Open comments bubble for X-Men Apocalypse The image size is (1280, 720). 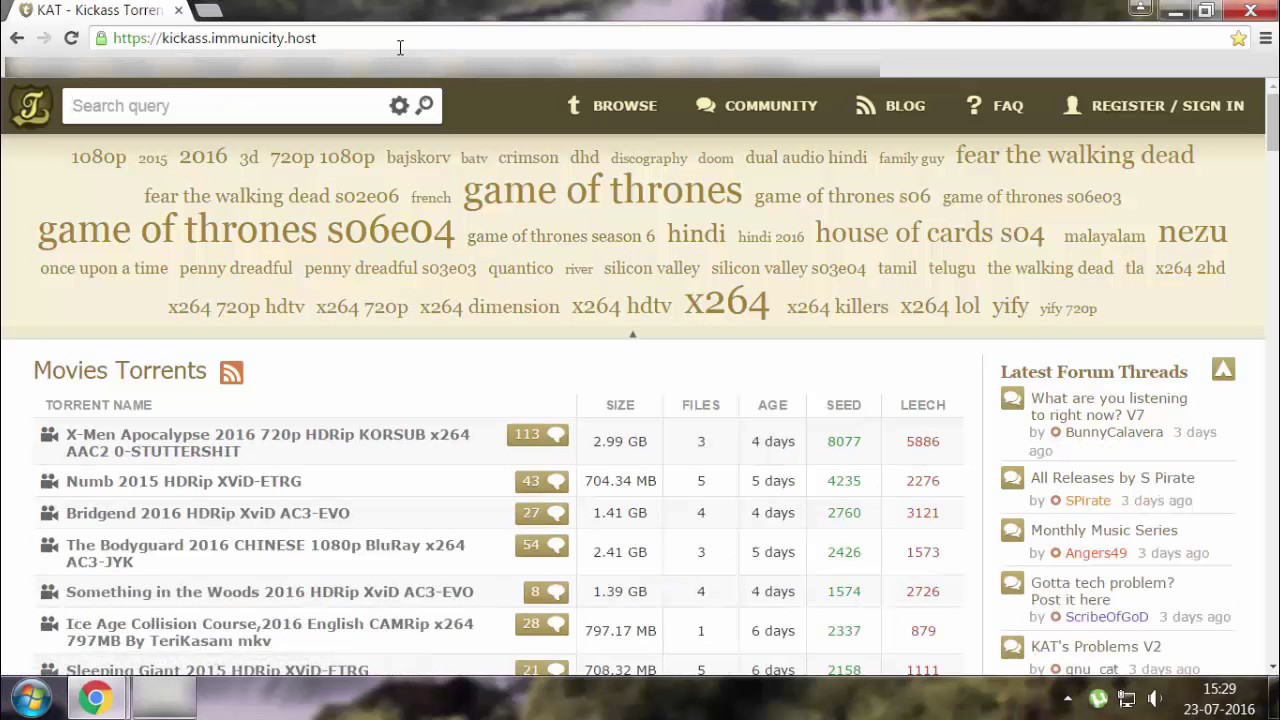[x=538, y=434]
